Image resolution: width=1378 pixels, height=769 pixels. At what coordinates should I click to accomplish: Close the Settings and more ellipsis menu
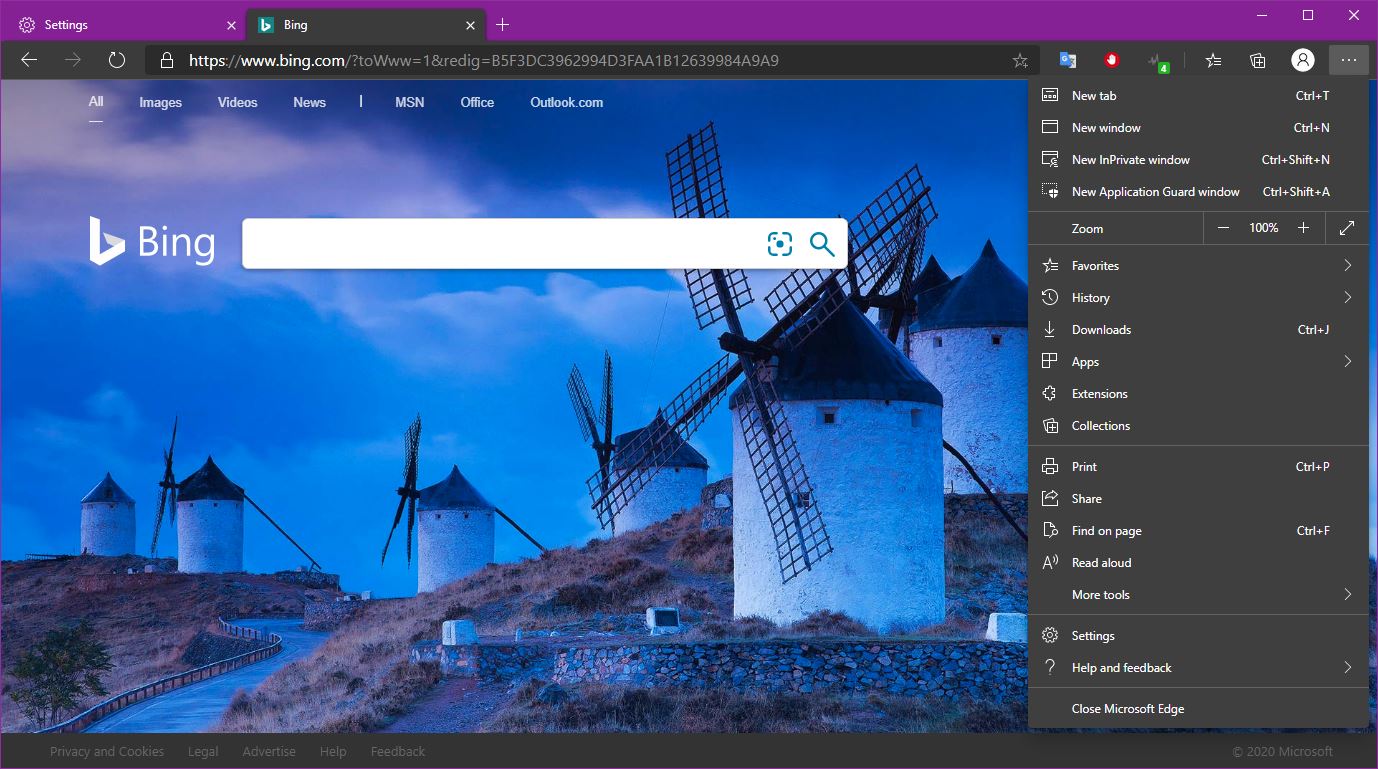click(1349, 60)
